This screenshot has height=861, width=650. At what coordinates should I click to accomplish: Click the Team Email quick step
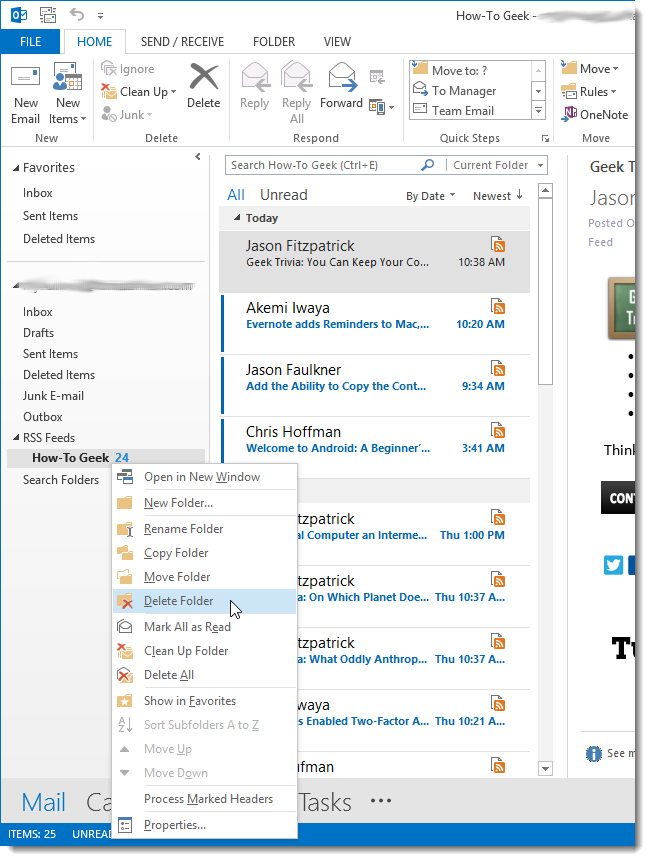click(471, 110)
